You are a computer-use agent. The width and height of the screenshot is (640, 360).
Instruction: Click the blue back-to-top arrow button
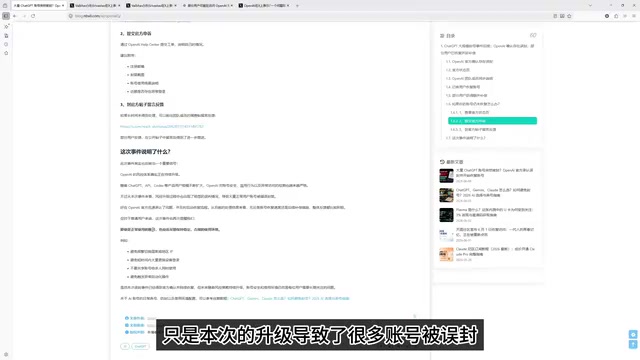[x=633, y=344]
